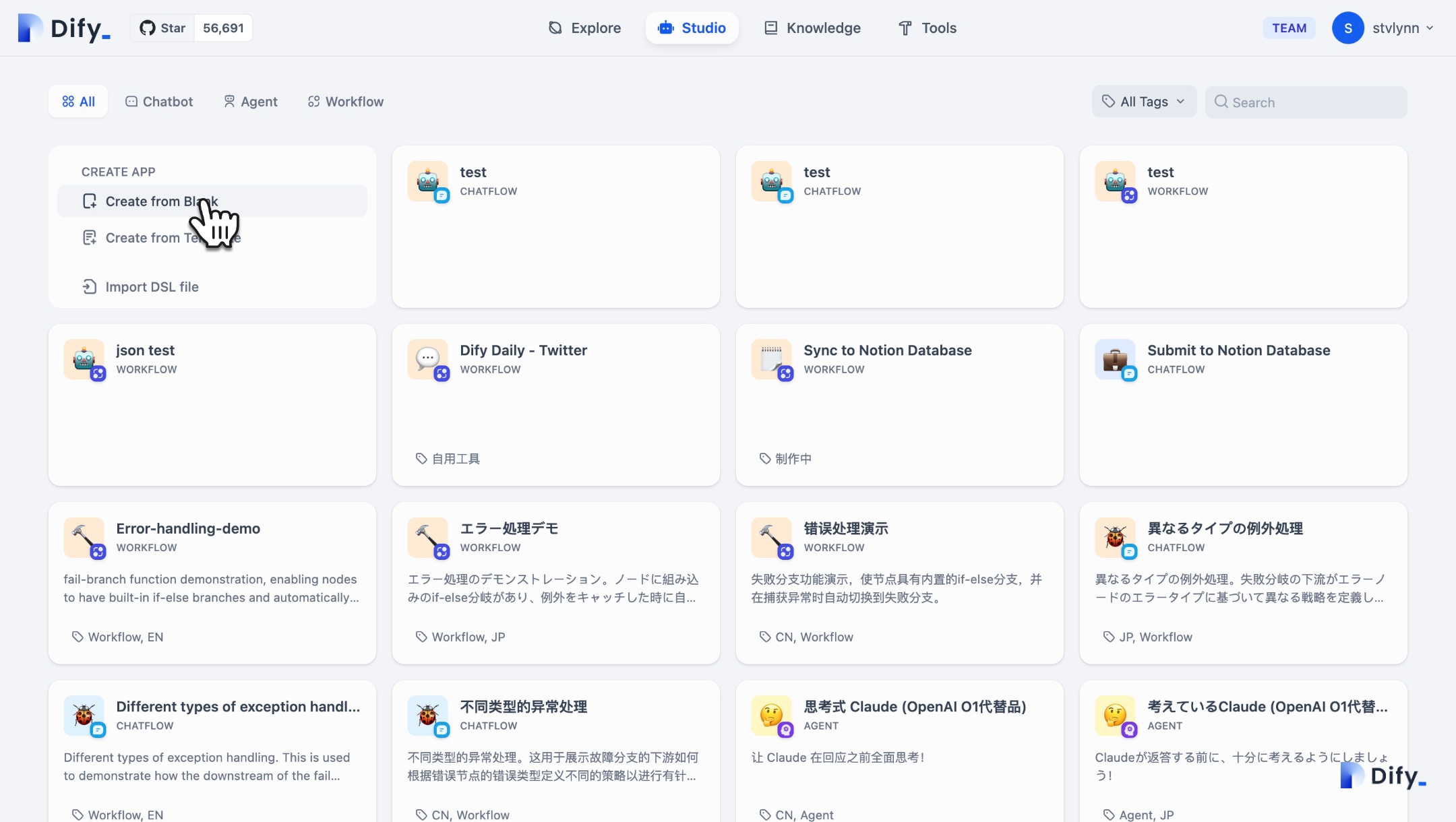Switch to the Workflow filter tab
The width and height of the screenshot is (1456, 822).
point(346,102)
